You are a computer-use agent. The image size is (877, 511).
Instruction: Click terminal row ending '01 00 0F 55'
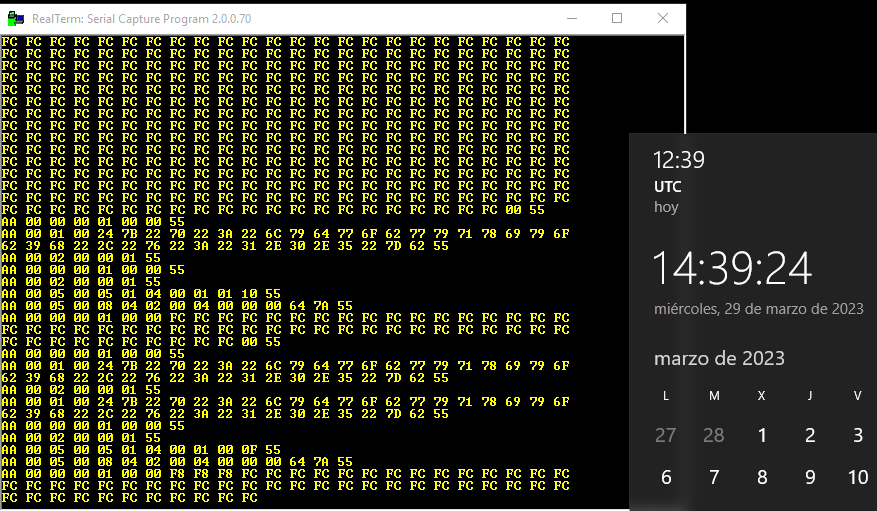[141, 450]
